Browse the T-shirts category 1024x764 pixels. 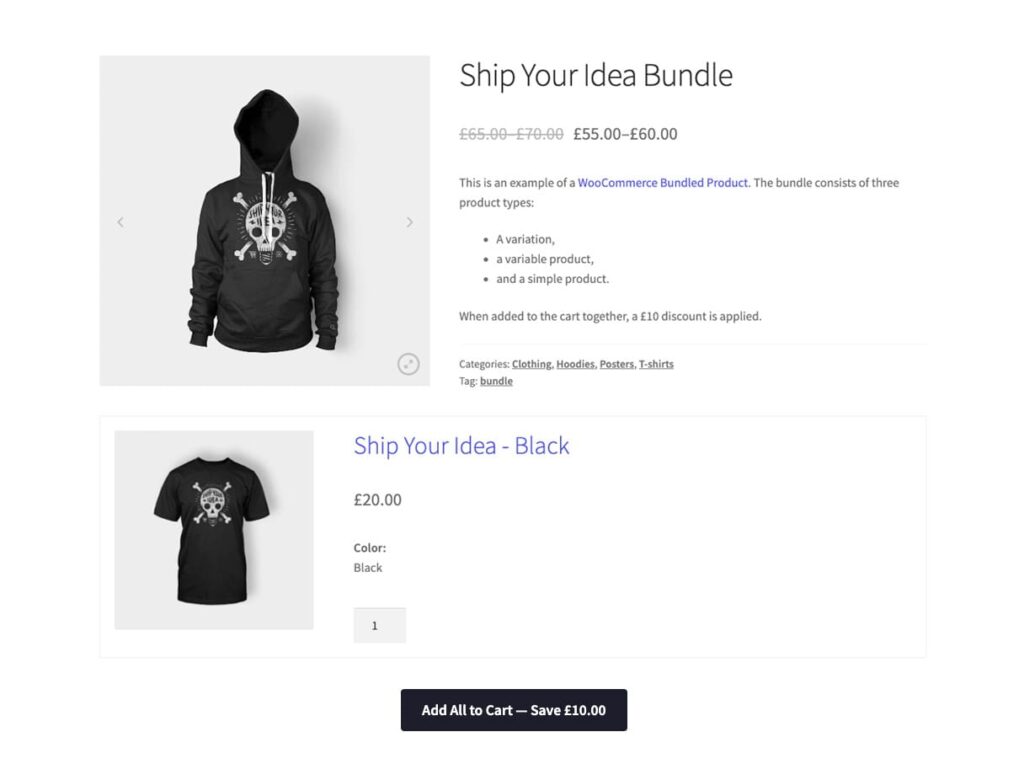[x=657, y=364]
